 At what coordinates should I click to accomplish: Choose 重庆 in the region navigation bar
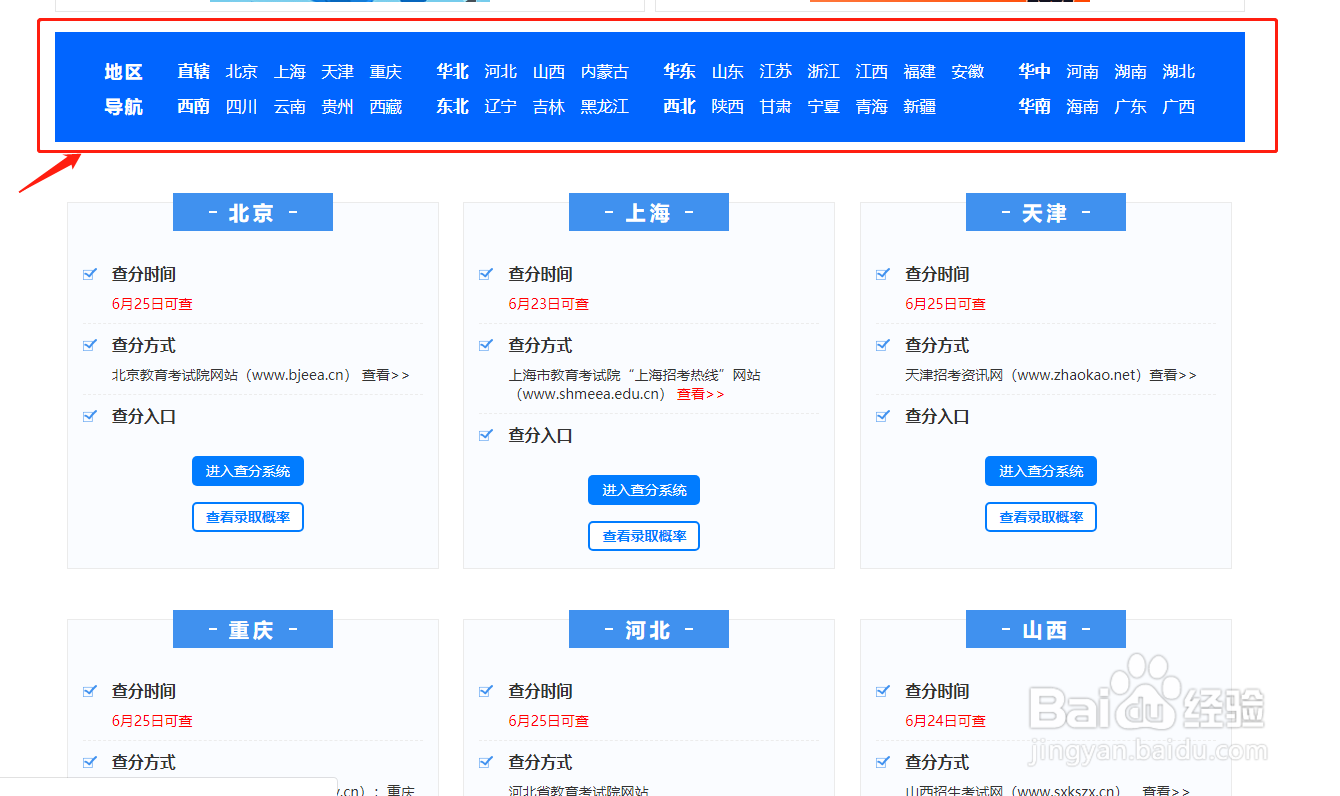click(x=386, y=72)
